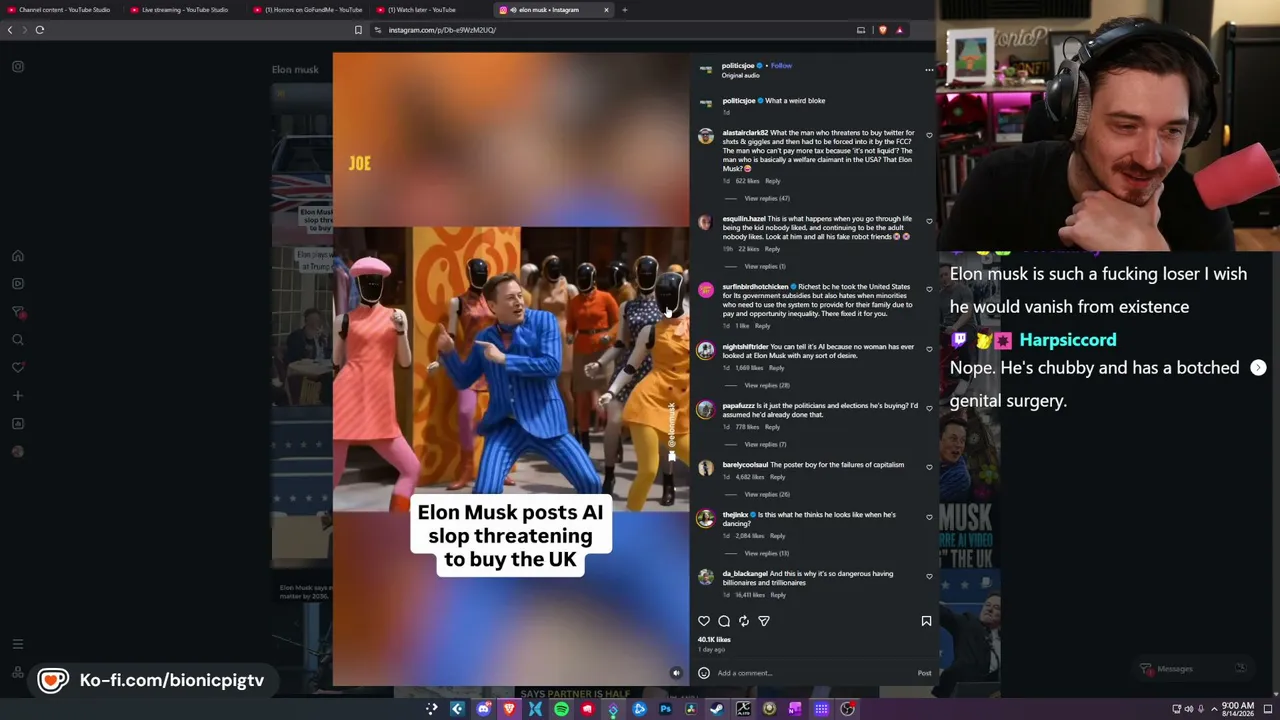Submit the comment with the Post button
1280x720 pixels.
[x=924, y=673]
